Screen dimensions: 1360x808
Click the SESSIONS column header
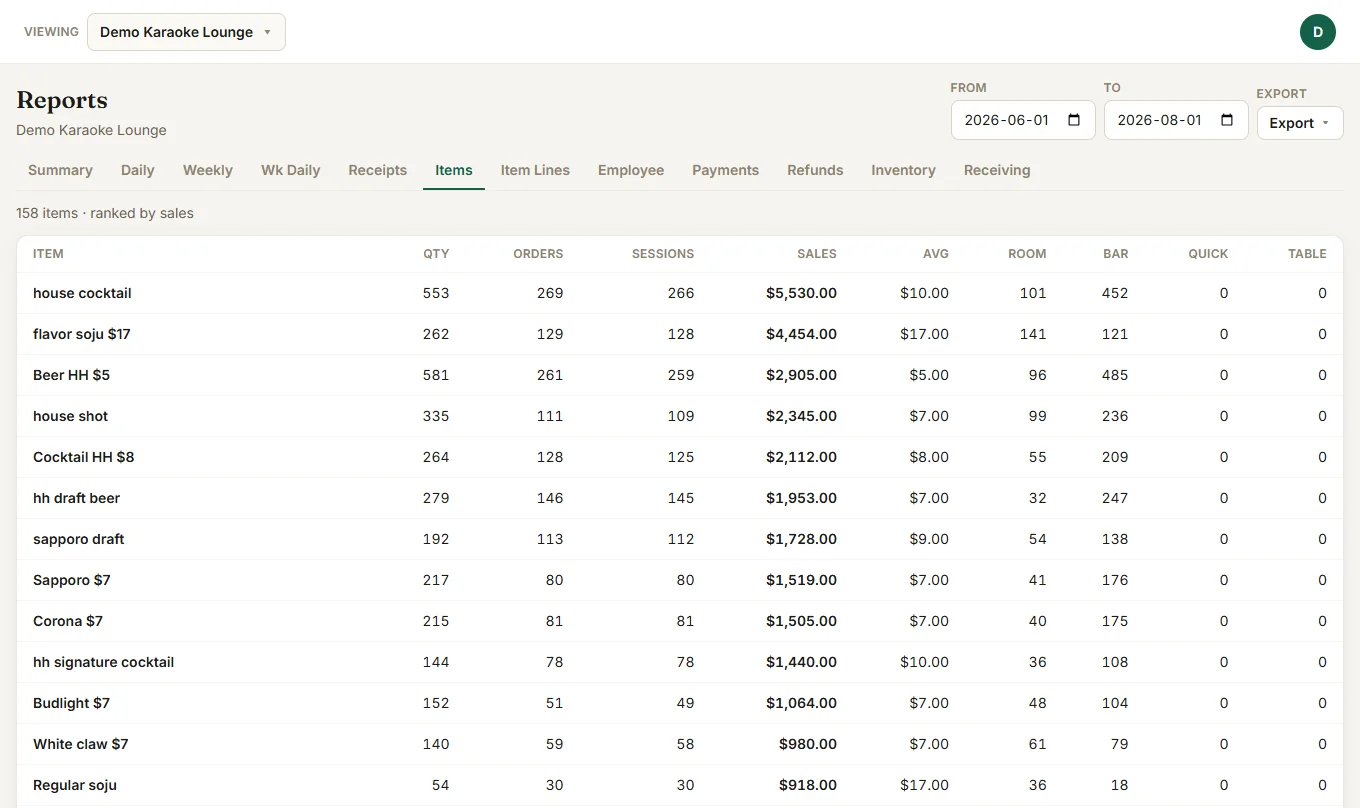click(663, 254)
